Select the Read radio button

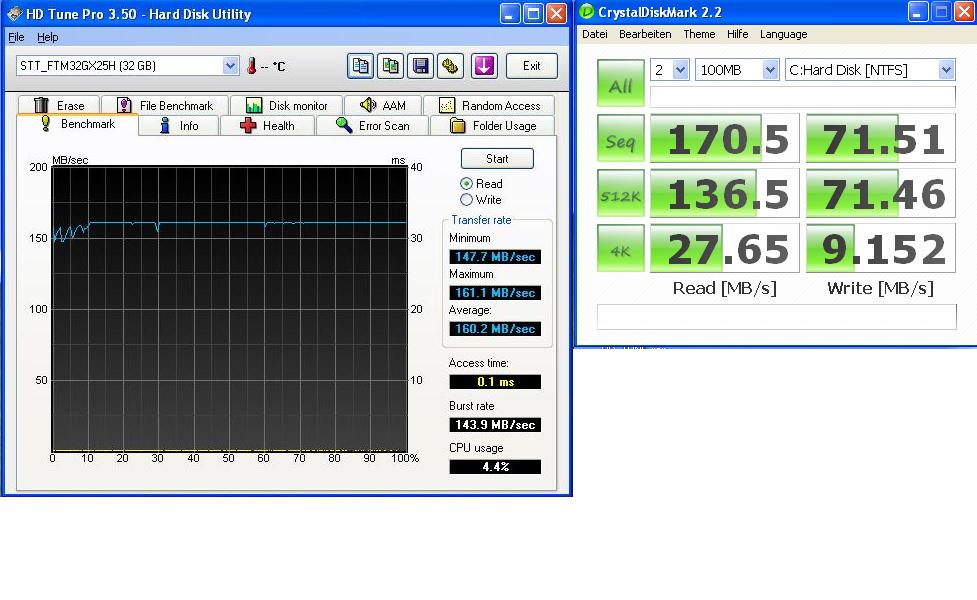point(466,184)
